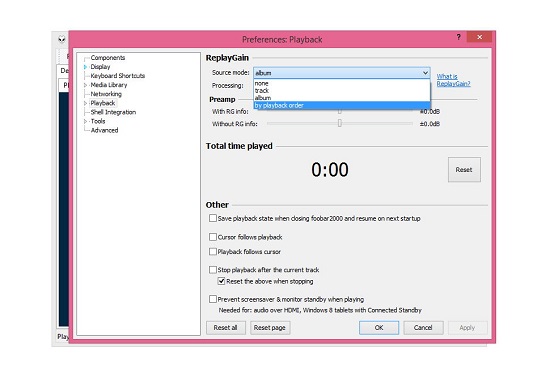The width and height of the screenshot is (550, 378).
Task: Click Without RG info preamp slider thumb
Action: [340, 123]
